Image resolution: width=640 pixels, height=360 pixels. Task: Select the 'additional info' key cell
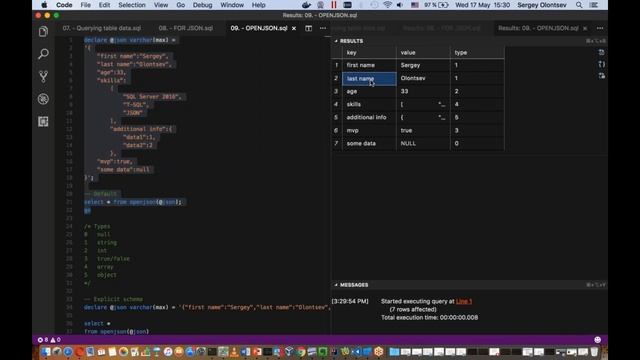[x=369, y=117]
